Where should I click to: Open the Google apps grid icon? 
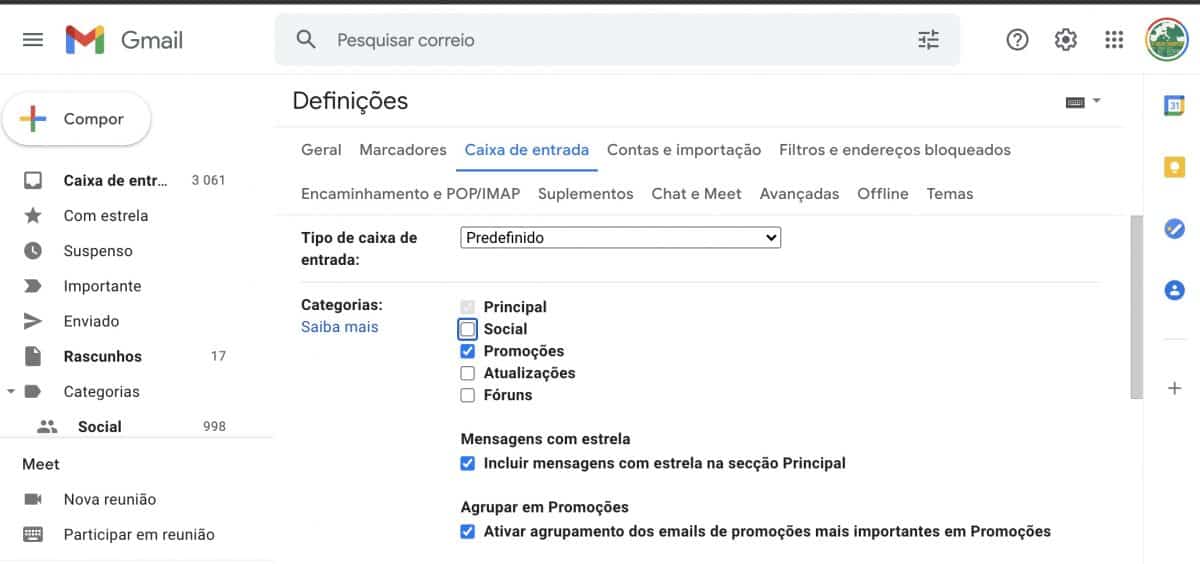[x=1114, y=40]
